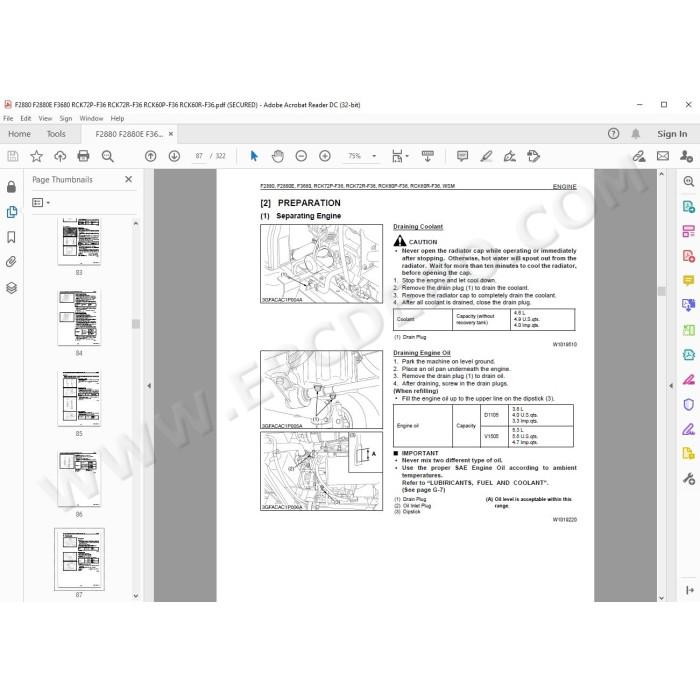Open the Protect shield tool

pyautogui.click(x=688, y=404)
